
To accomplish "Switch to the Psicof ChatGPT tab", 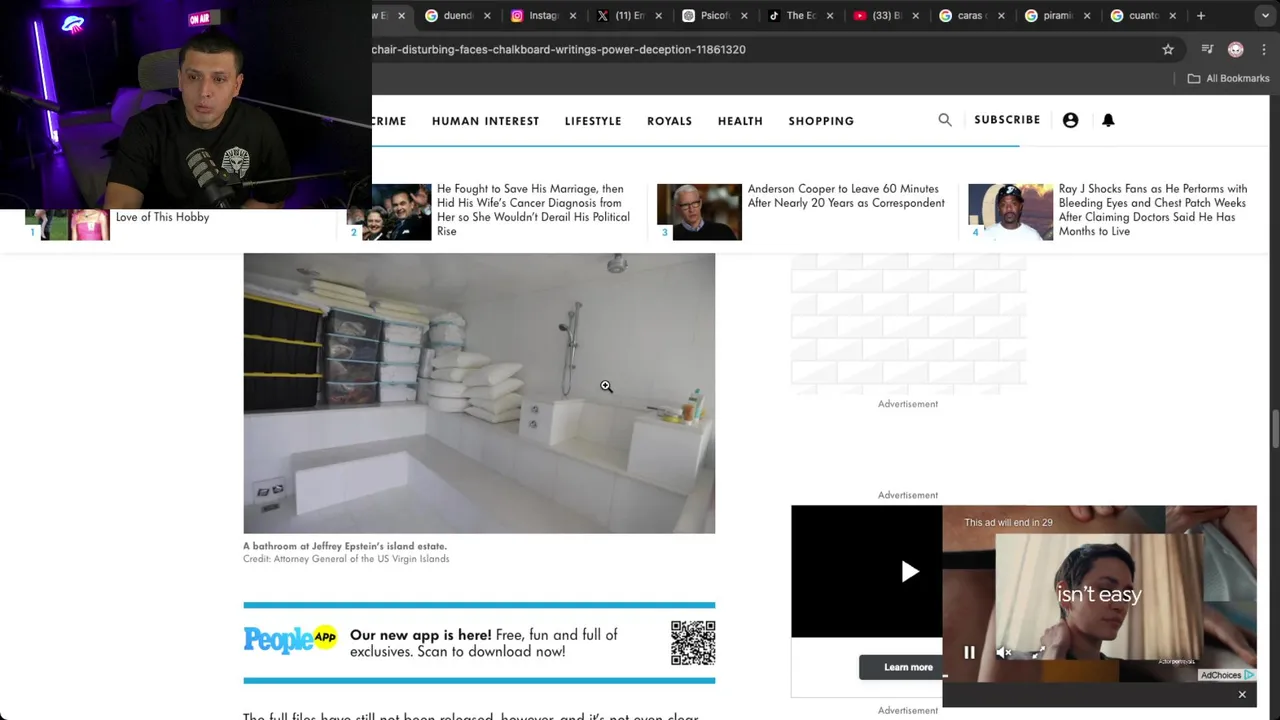I will click(x=715, y=15).
